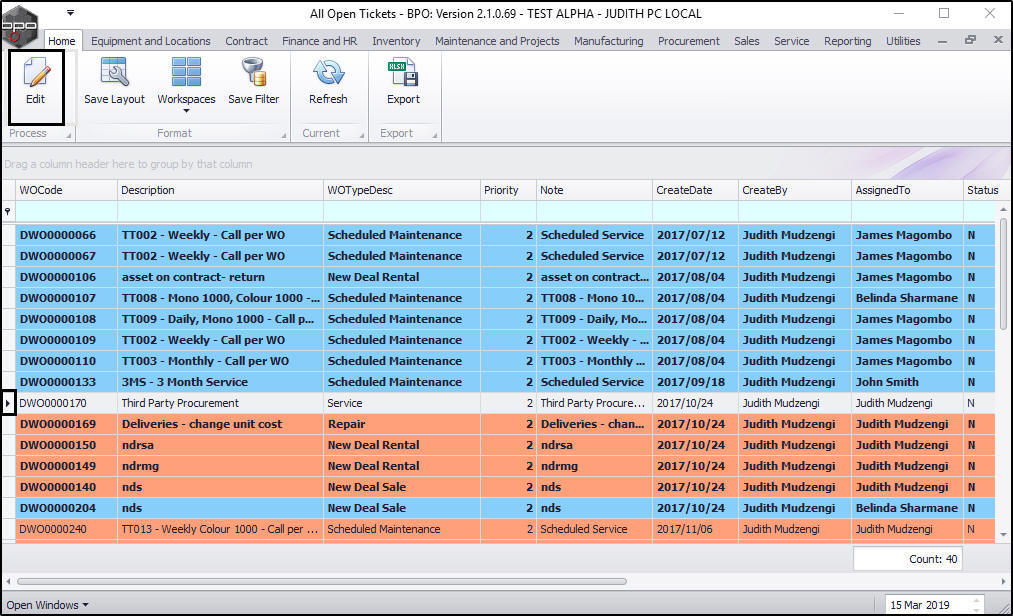Image resolution: width=1013 pixels, height=616 pixels.
Task: Open the quick access toolbar dropdown arrow
Action: (x=70, y=13)
